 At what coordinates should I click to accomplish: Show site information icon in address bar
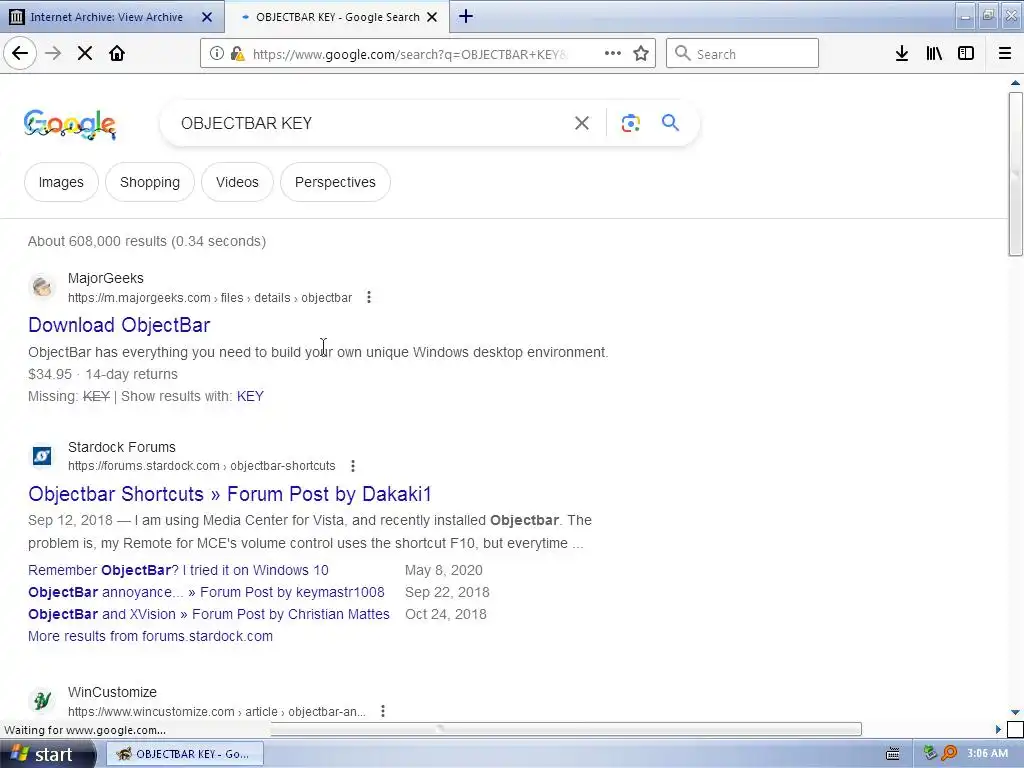(216, 54)
